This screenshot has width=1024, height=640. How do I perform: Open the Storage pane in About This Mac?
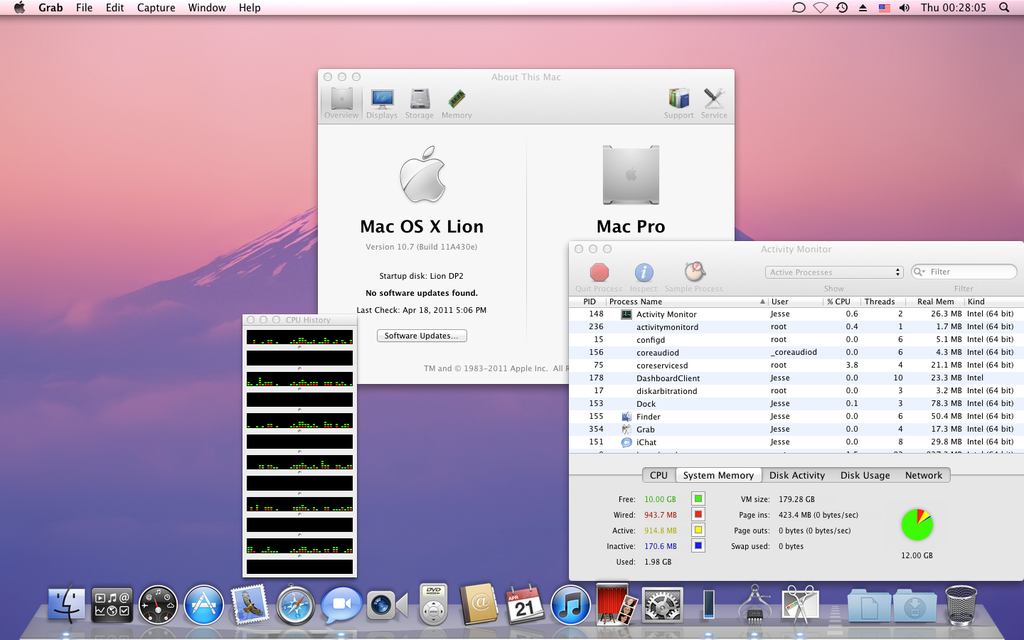[x=419, y=103]
